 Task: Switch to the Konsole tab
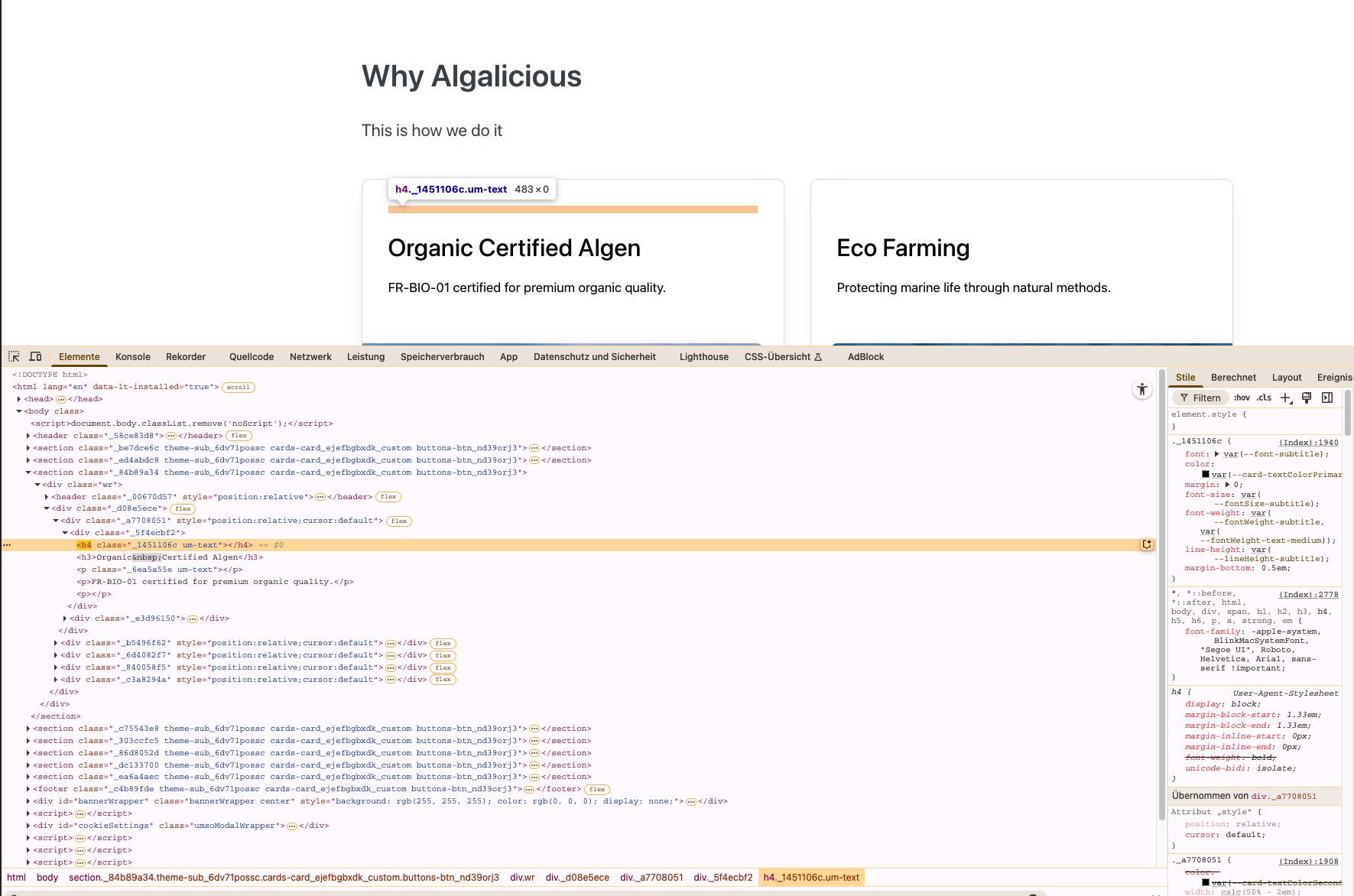(x=133, y=357)
